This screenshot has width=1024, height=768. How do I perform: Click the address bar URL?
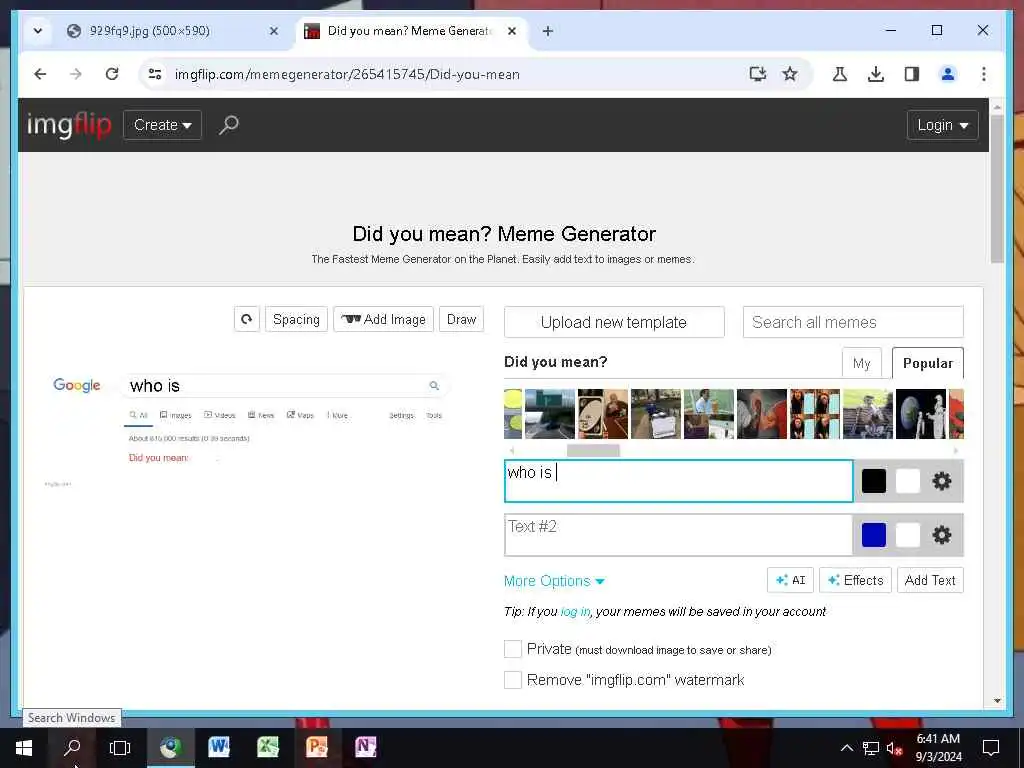(x=347, y=74)
